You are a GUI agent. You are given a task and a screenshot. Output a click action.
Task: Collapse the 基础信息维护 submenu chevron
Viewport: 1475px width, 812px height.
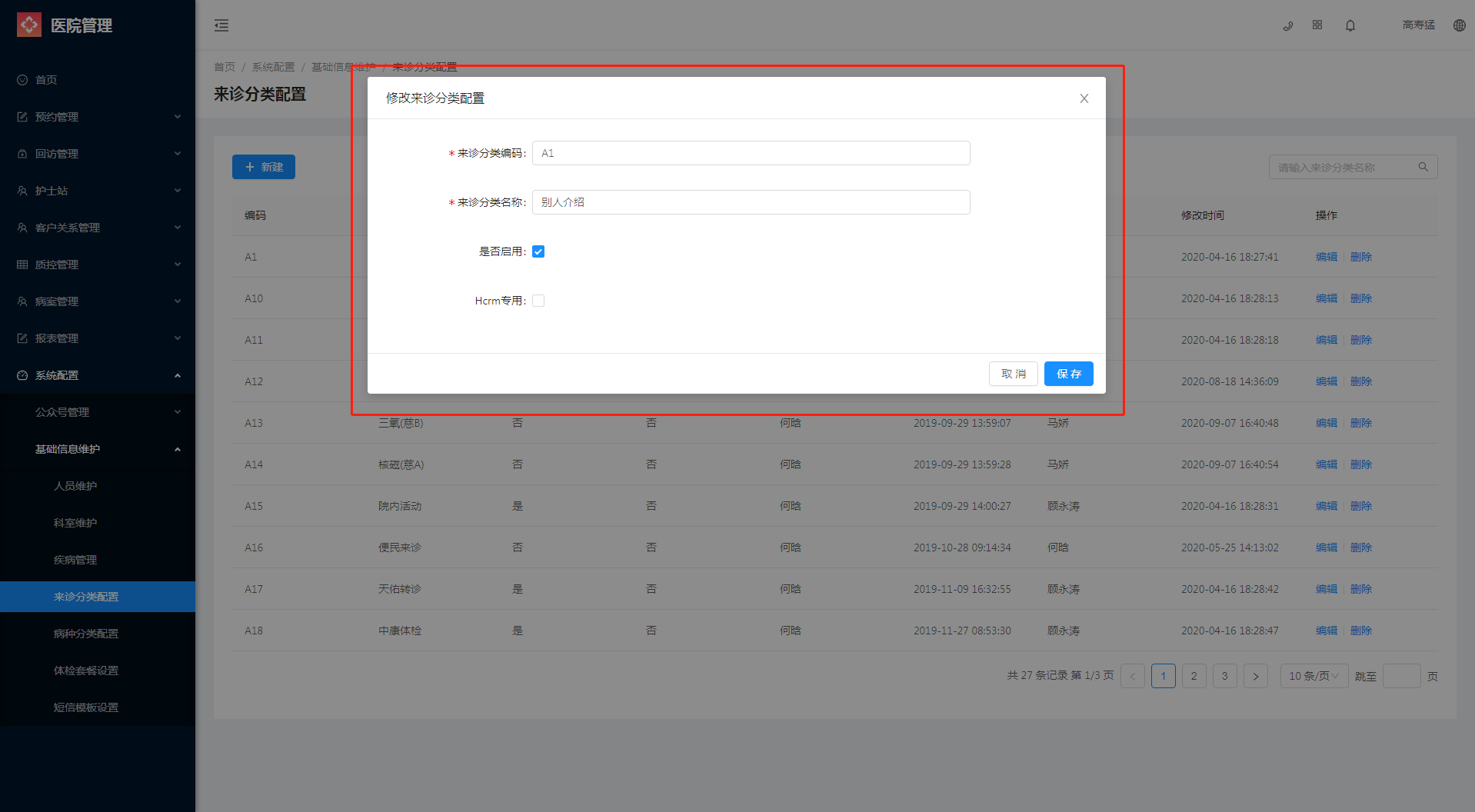pos(178,449)
